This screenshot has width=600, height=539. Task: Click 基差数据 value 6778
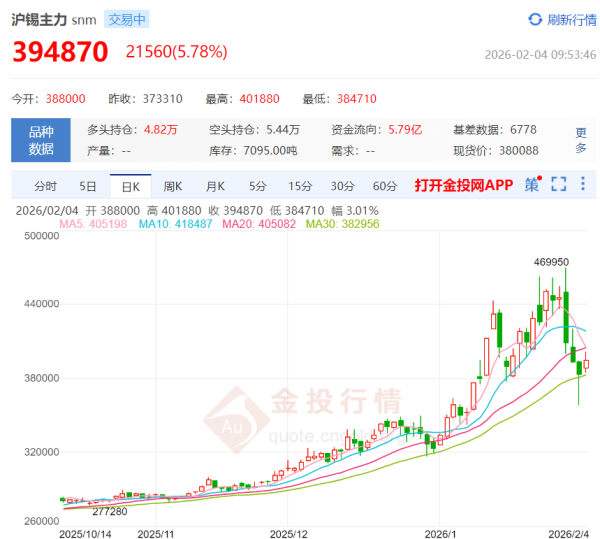coord(523,130)
